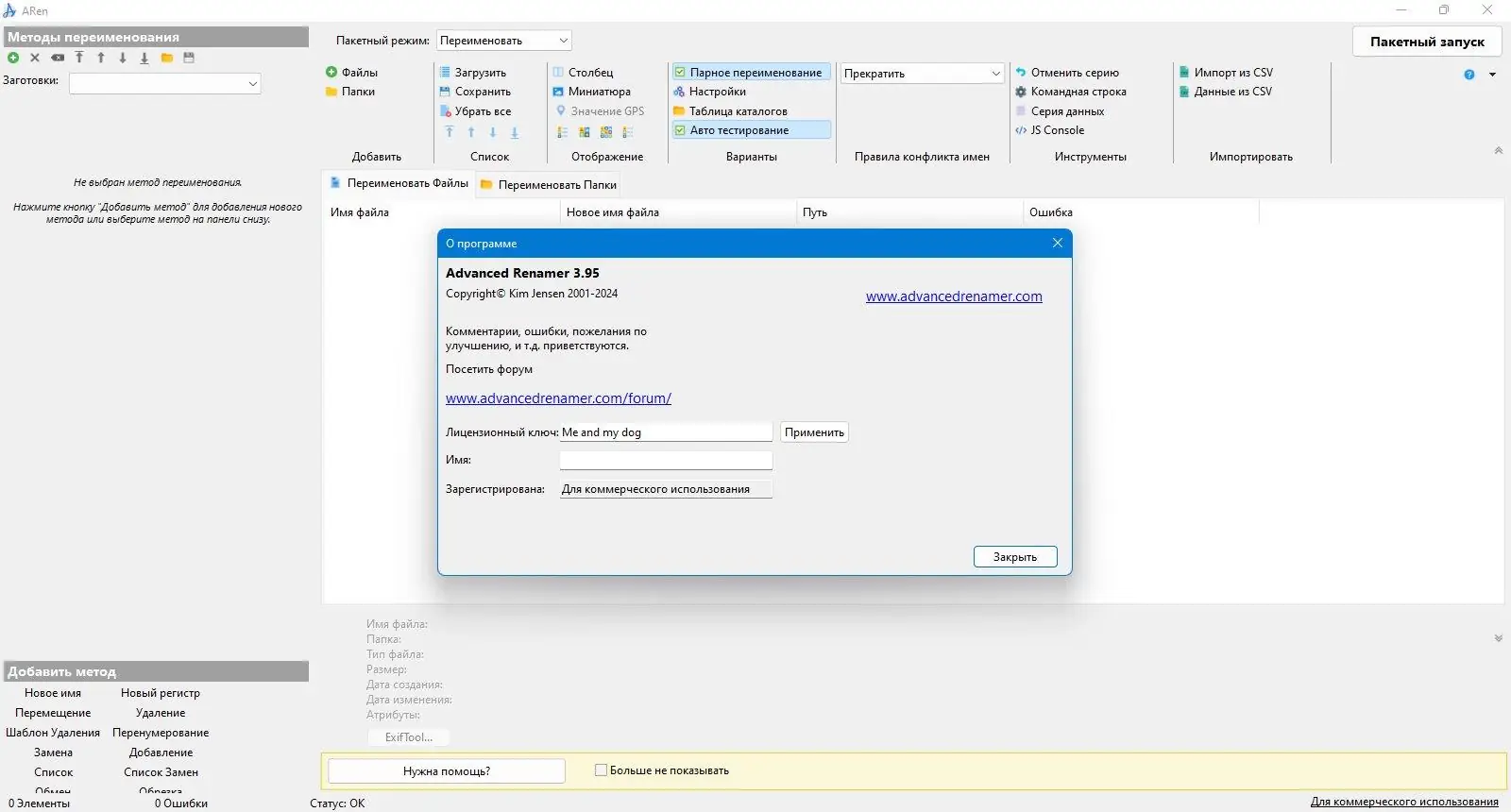Click third view mode icon in Отображение group

pos(606,132)
